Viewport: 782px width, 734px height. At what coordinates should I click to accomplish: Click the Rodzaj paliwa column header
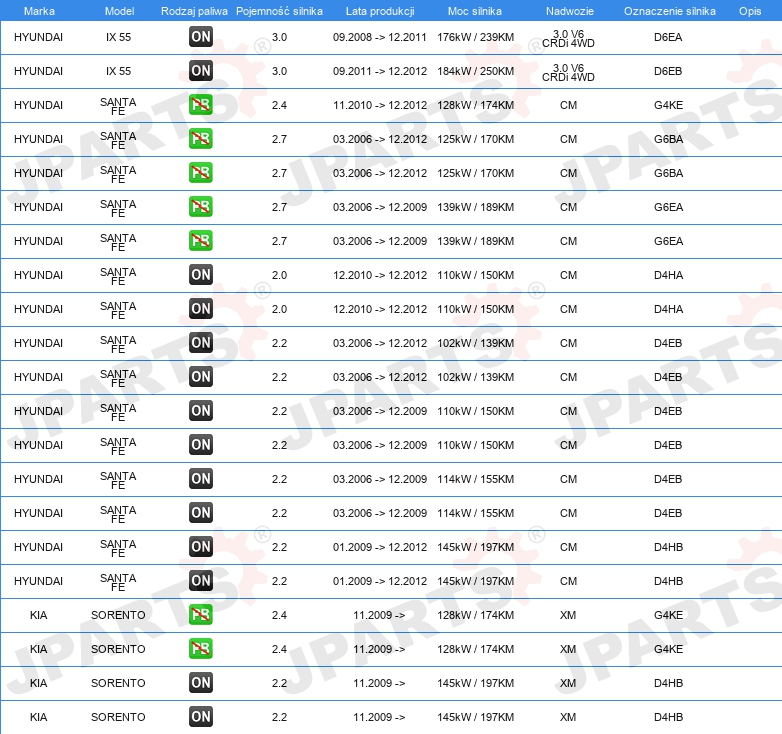pos(194,11)
